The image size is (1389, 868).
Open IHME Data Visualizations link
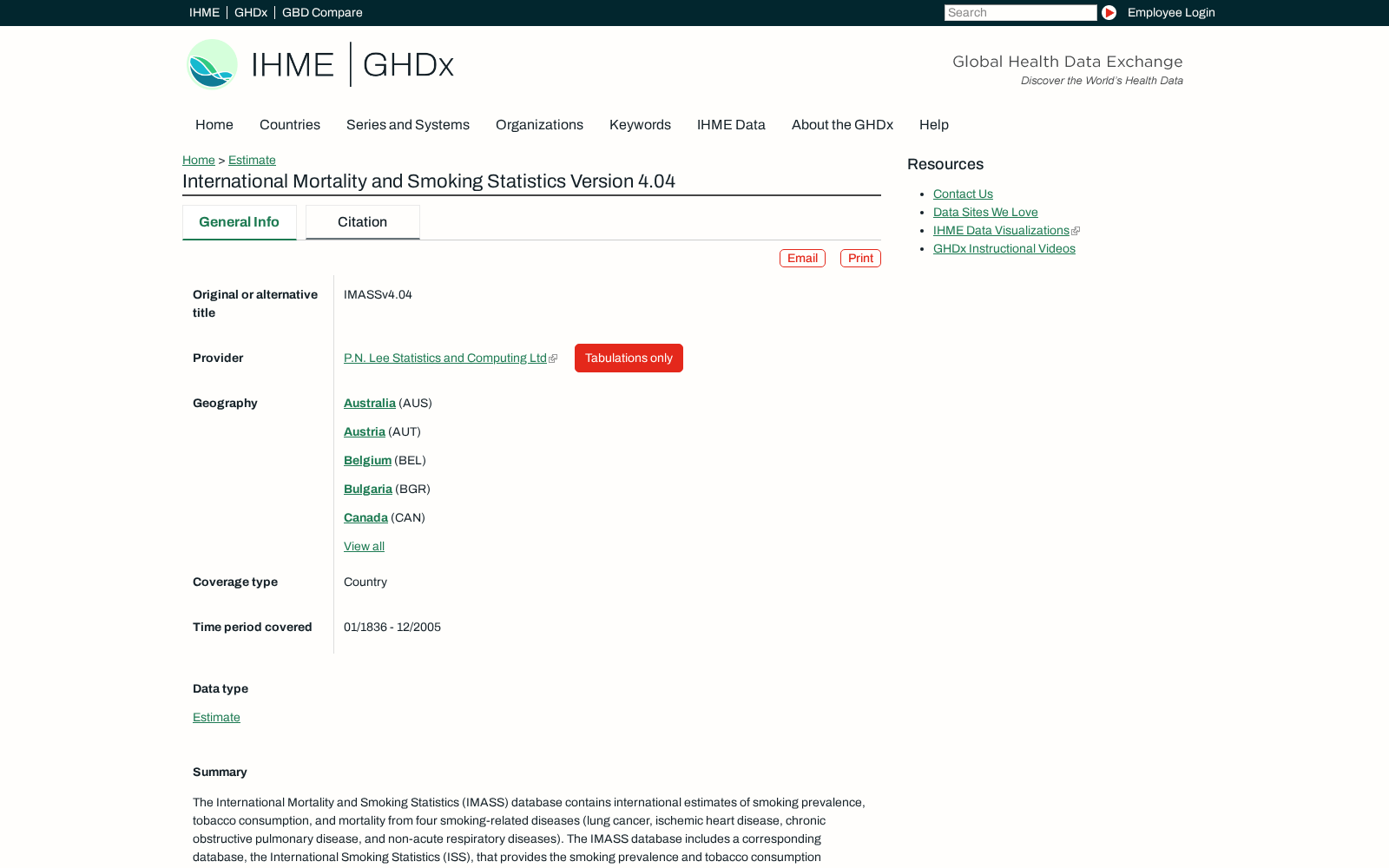click(1001, 230)
